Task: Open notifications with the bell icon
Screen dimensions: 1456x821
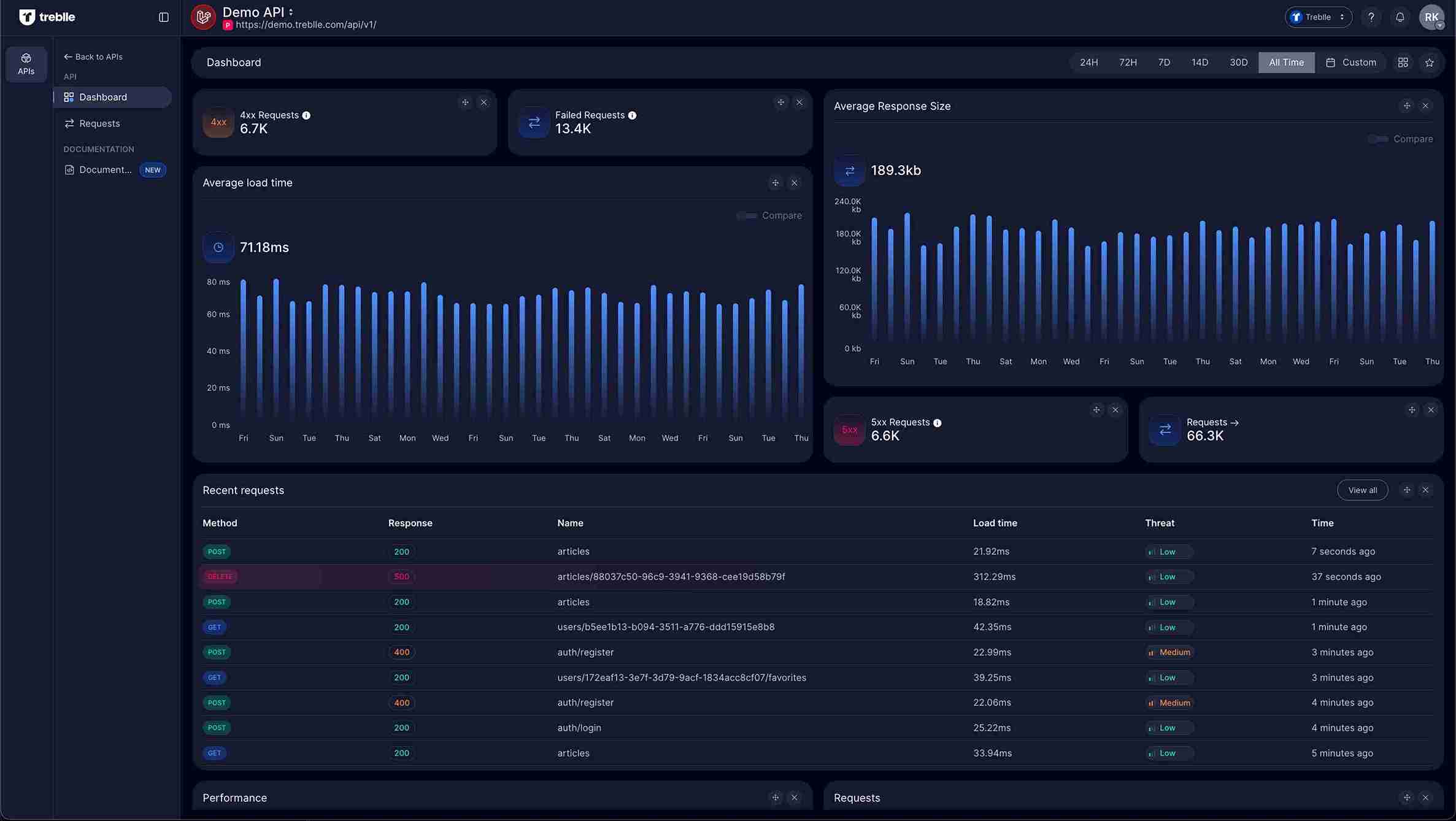Action: tap(1400, 17)
